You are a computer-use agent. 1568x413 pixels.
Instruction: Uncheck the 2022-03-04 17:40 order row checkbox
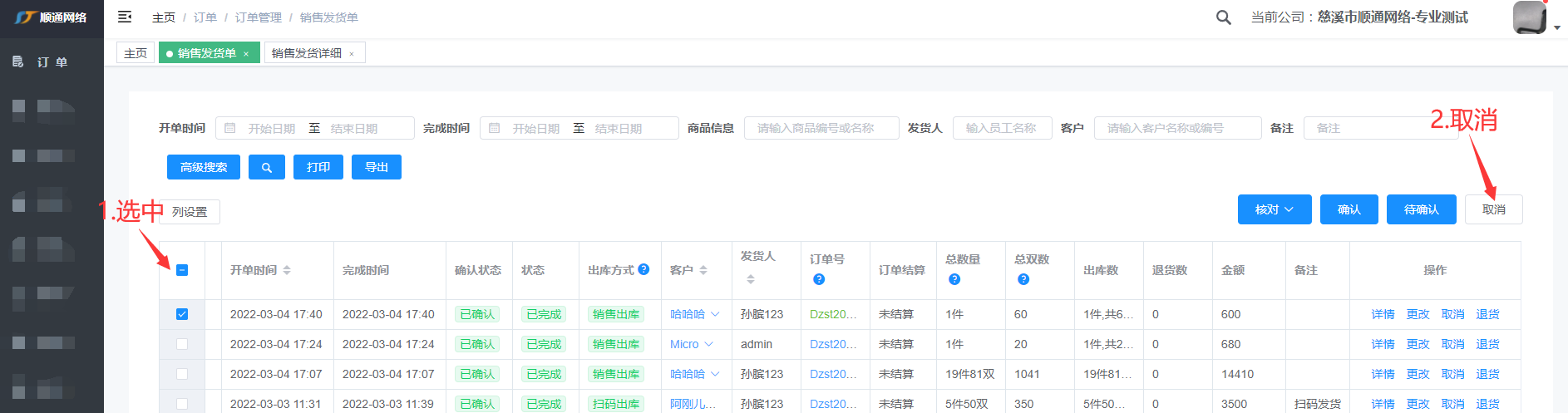tap(182, 314)
